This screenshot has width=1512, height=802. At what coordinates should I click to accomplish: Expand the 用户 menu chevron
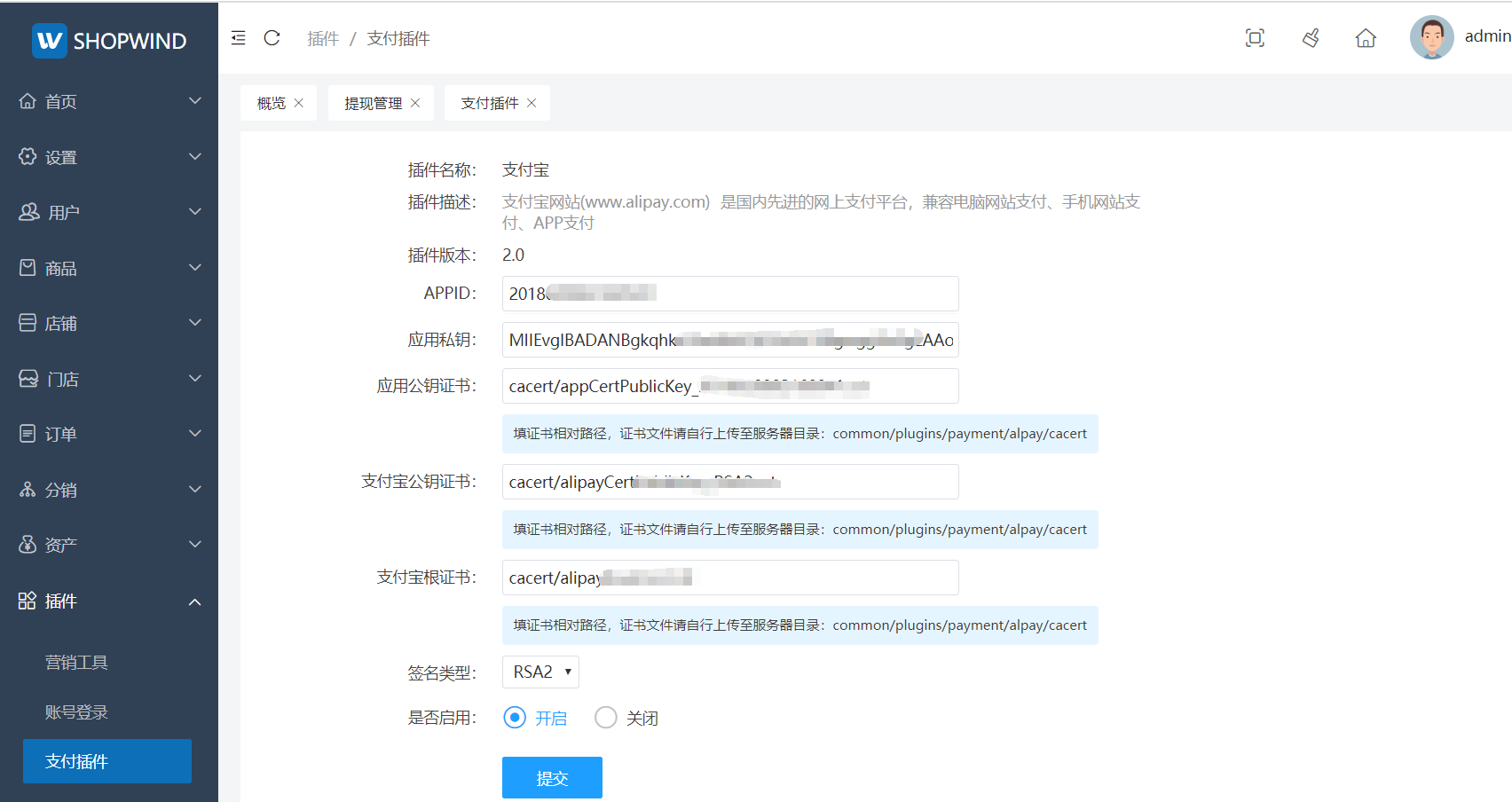(195, 212)
